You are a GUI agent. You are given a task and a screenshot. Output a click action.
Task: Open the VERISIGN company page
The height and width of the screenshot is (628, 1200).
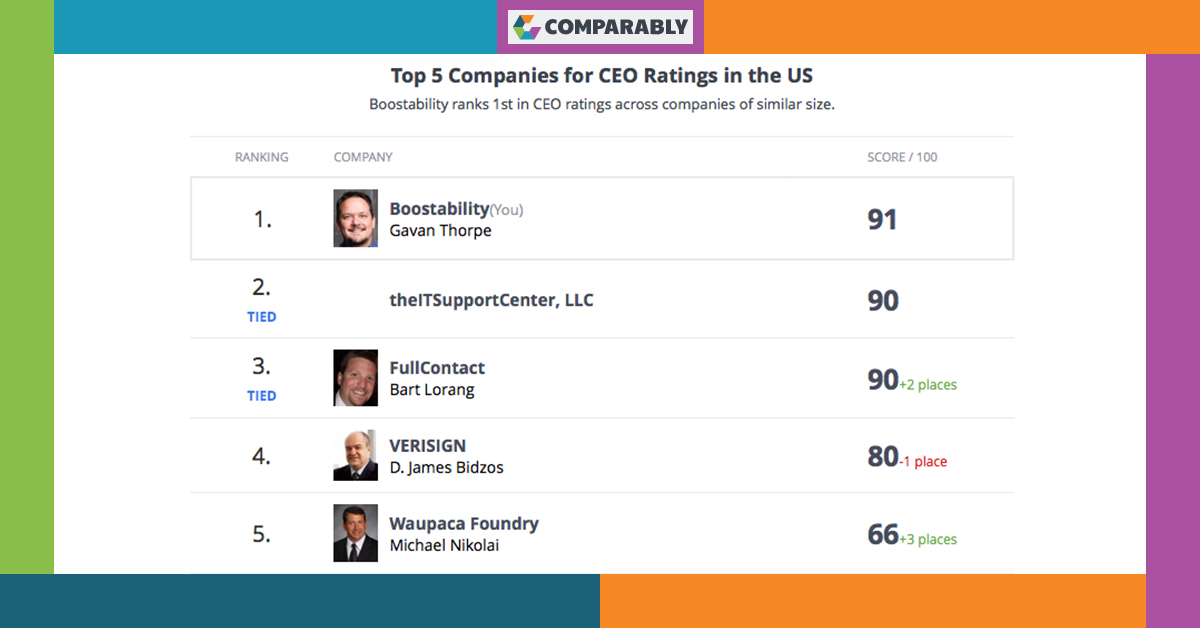[x=428, y=445]
